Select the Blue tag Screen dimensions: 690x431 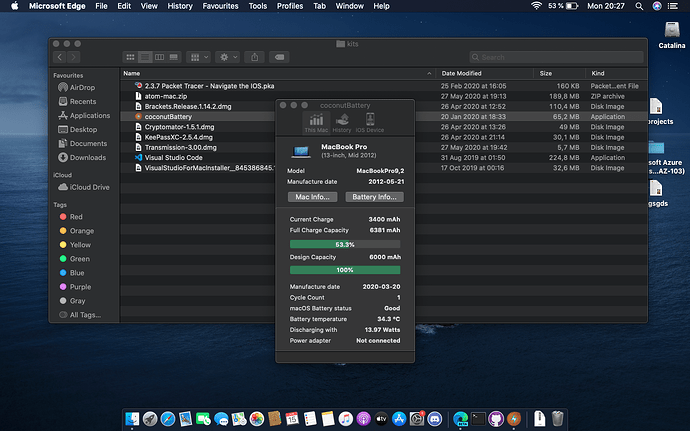point(77,273)
